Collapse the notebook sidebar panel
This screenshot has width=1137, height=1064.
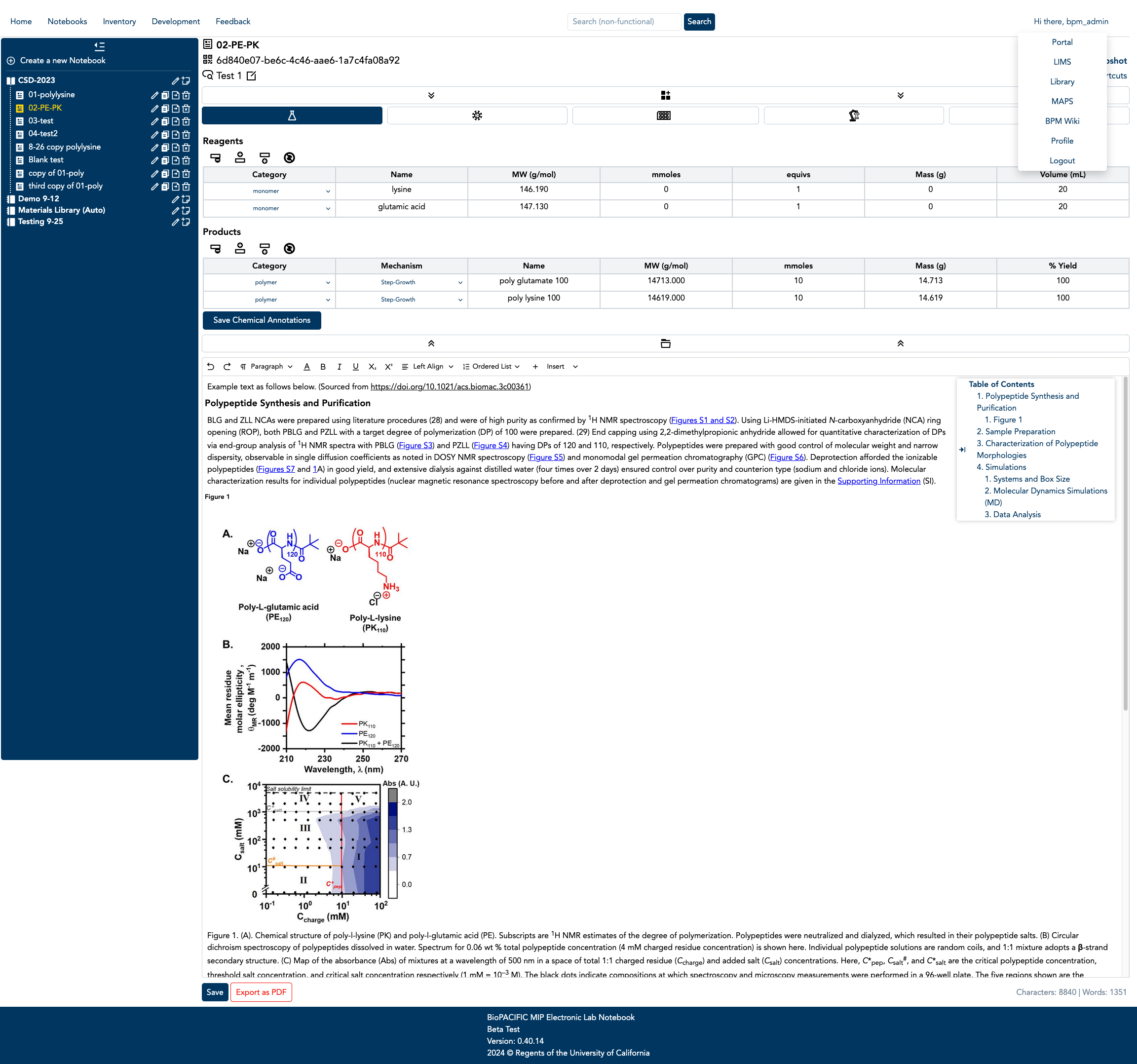pos(100,46)
